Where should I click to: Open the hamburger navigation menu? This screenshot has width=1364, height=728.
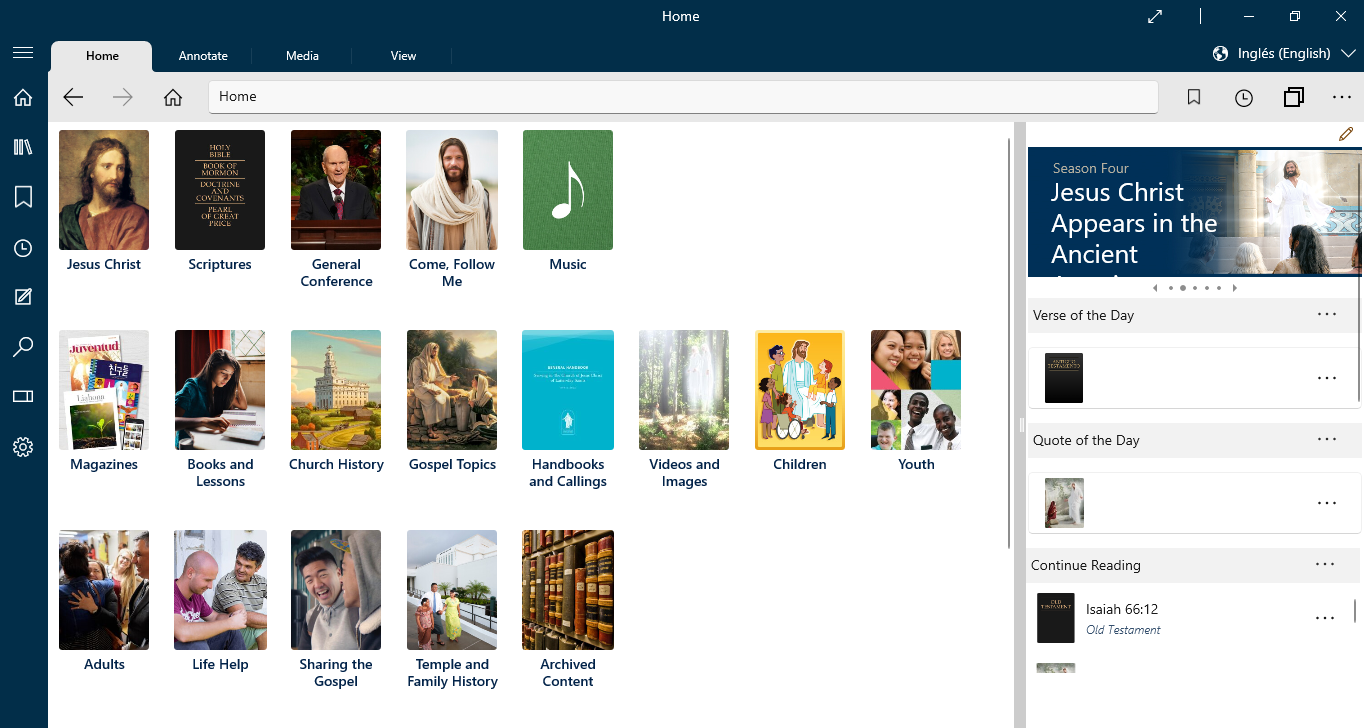[x=23, y=53]
